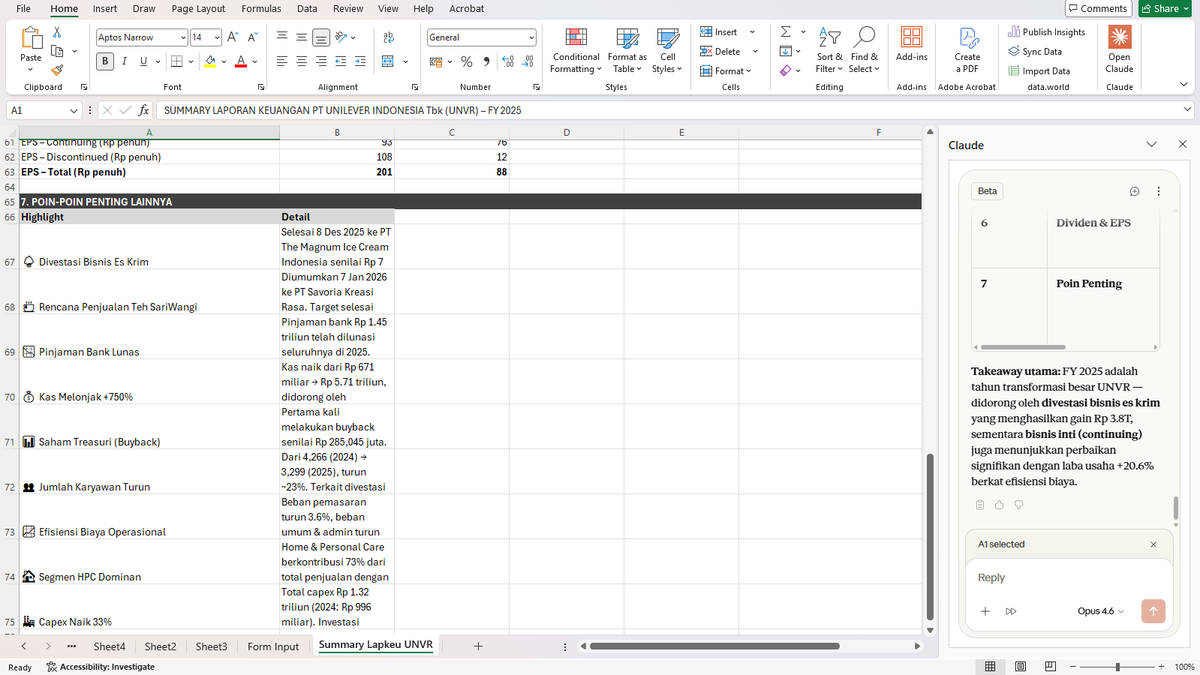The width and height of the screenshot is (1200, 675).
Task: Click the Decrease Decimal icon
Action: (x=527, y=61)
